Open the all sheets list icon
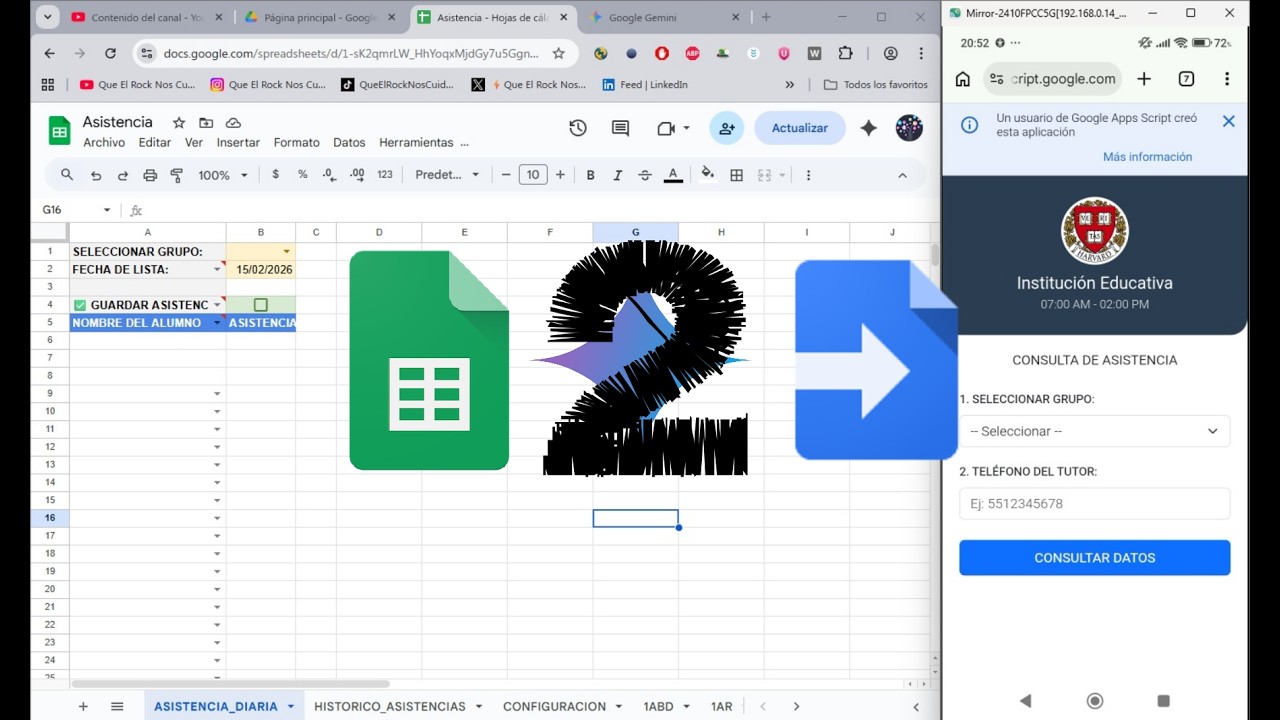The height and width of the screenshot is (720, 1280). point(117,706)
